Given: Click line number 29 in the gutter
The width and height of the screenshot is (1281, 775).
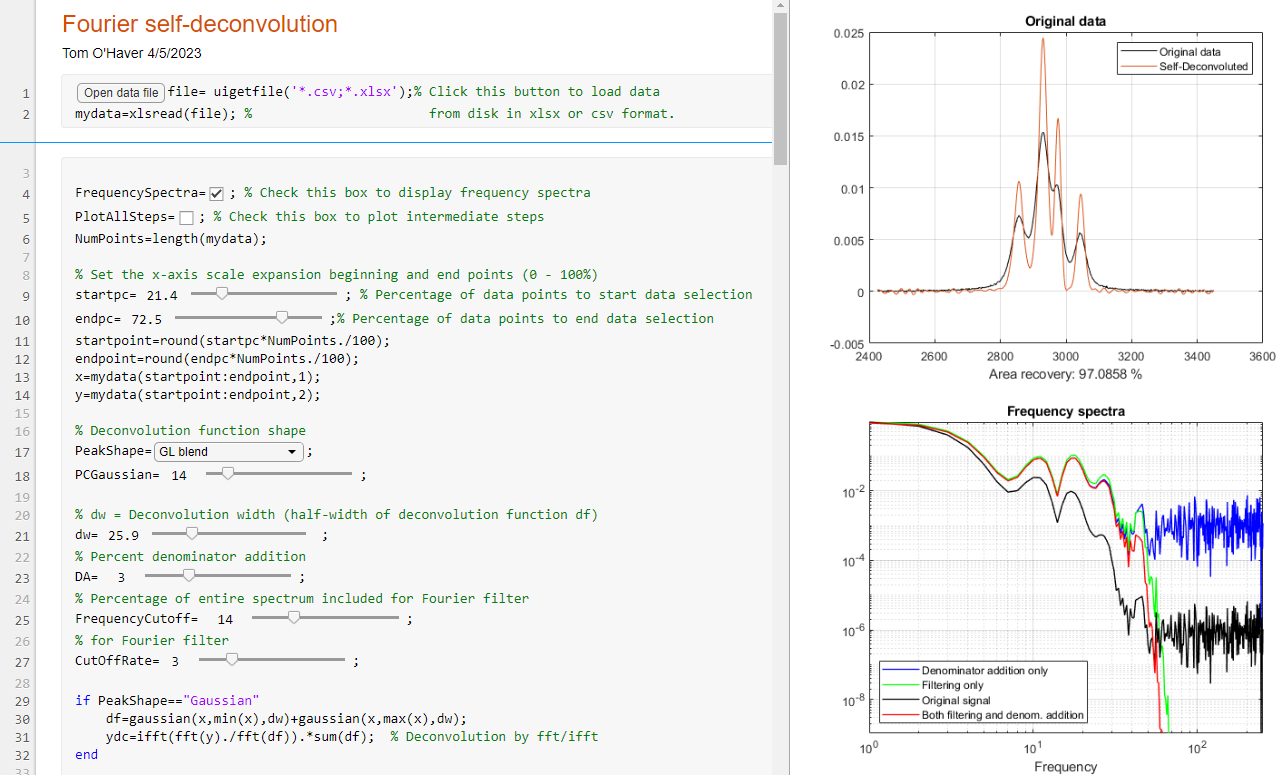Looking at the screenshot, I should 22,701.
